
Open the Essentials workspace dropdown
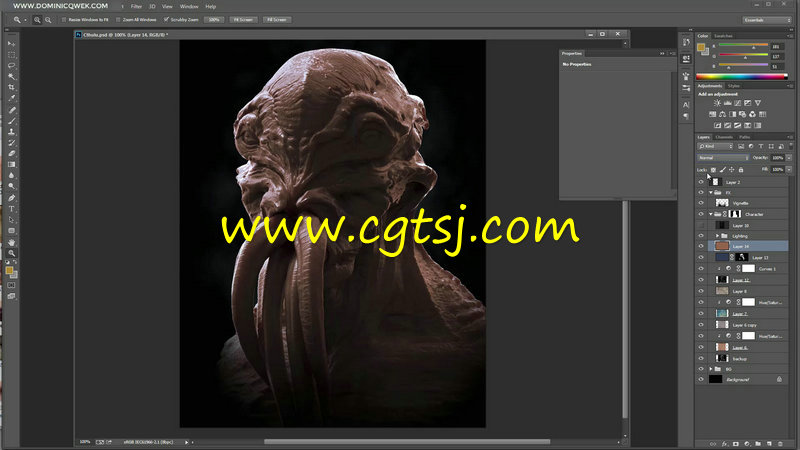[766, 20]
